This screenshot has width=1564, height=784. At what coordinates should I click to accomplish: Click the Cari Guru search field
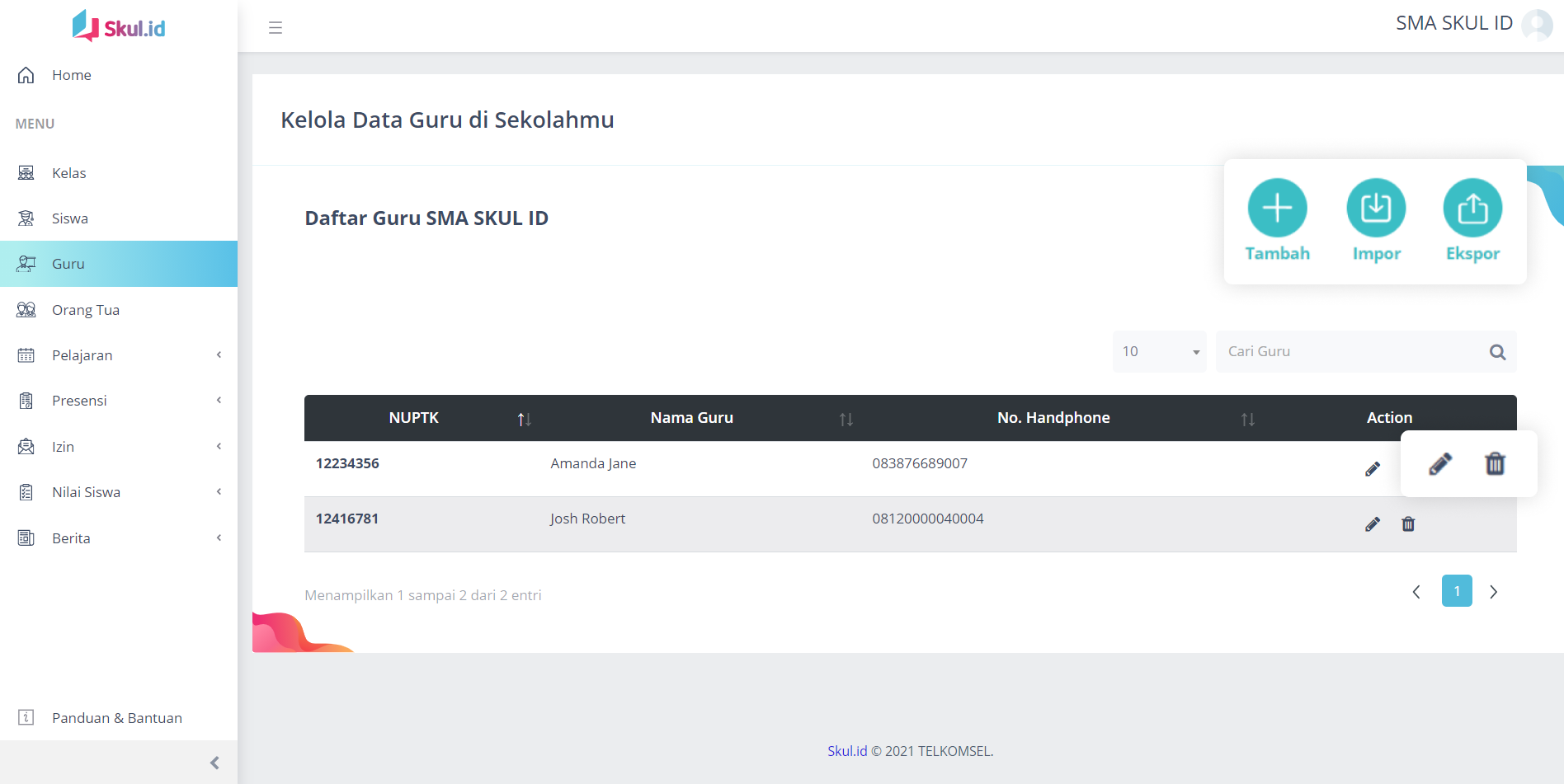click(1353, 352)
